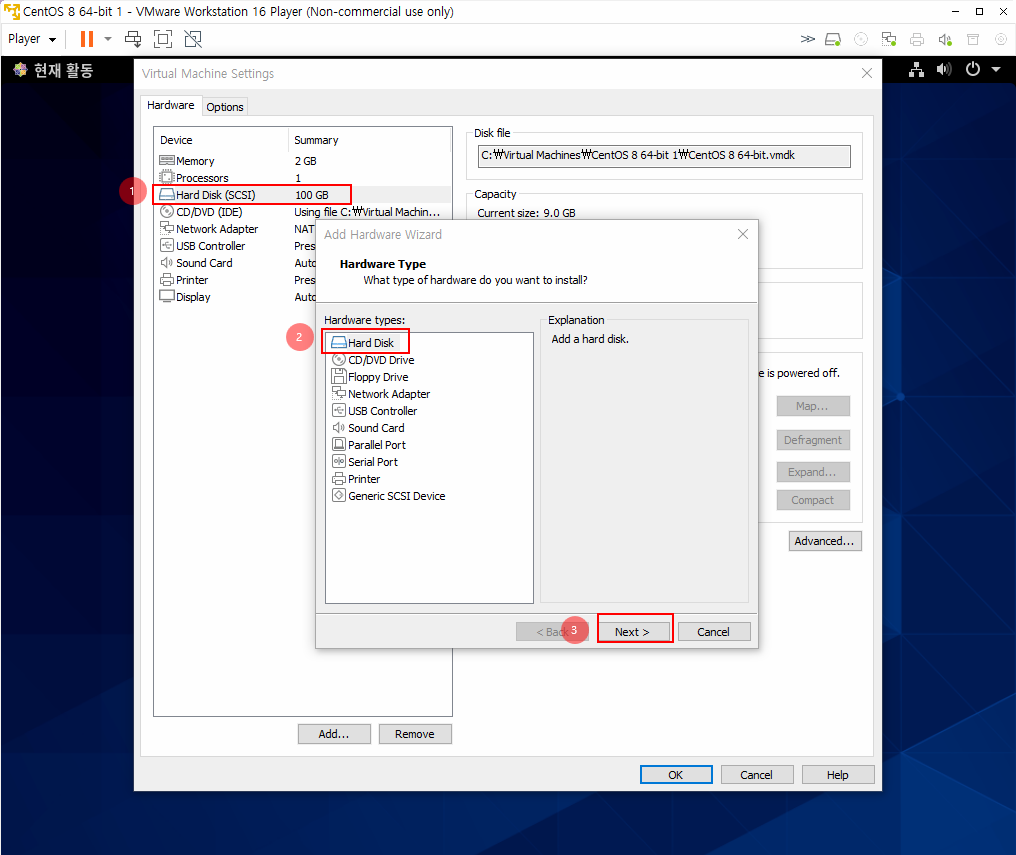This screenshot has width=1016, height=855.
Task: Close the Virtual Machine Settings window
Action: [867, 73]
